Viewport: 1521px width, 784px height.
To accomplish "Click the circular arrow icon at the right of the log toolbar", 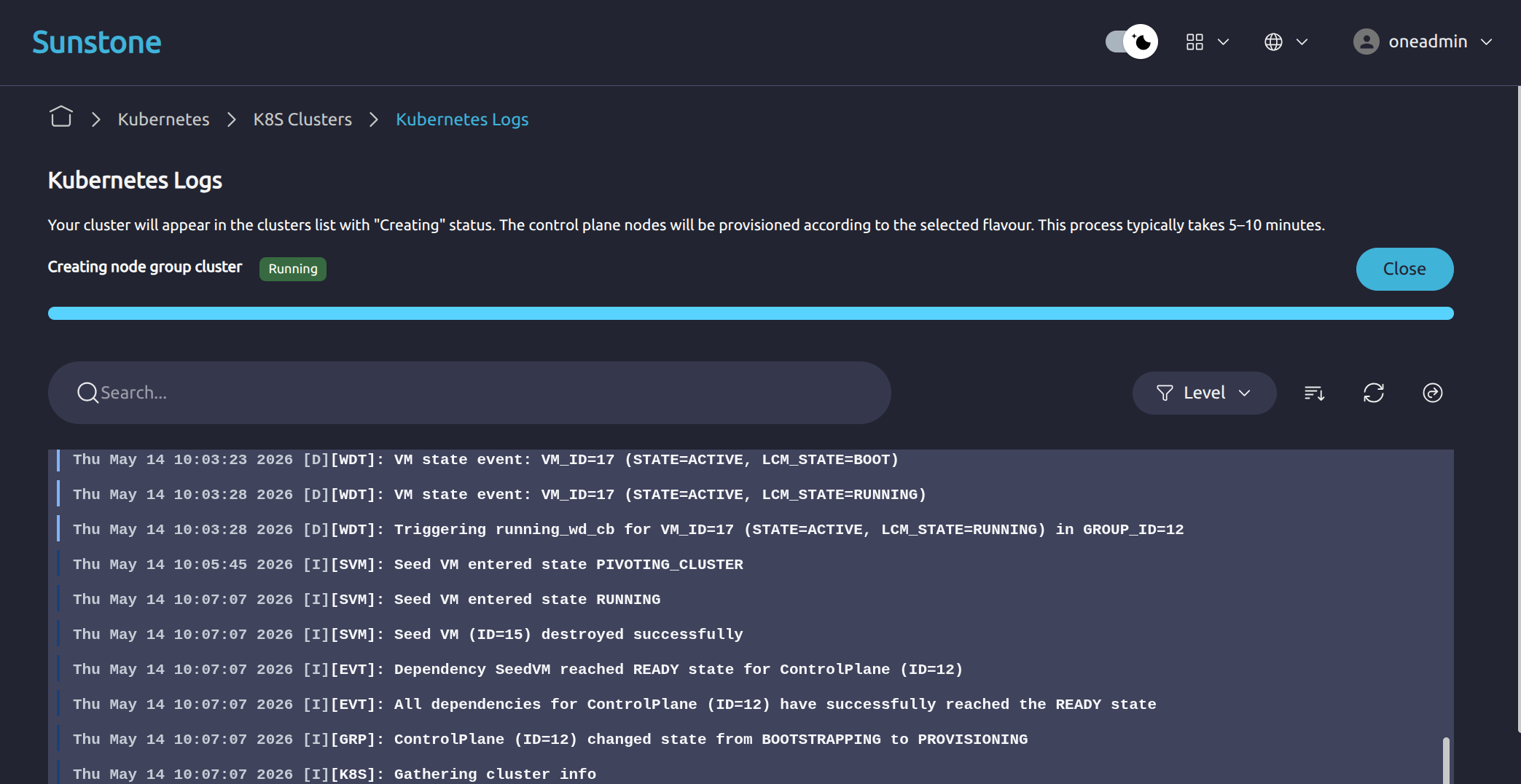I will [x=1433, y=393].
